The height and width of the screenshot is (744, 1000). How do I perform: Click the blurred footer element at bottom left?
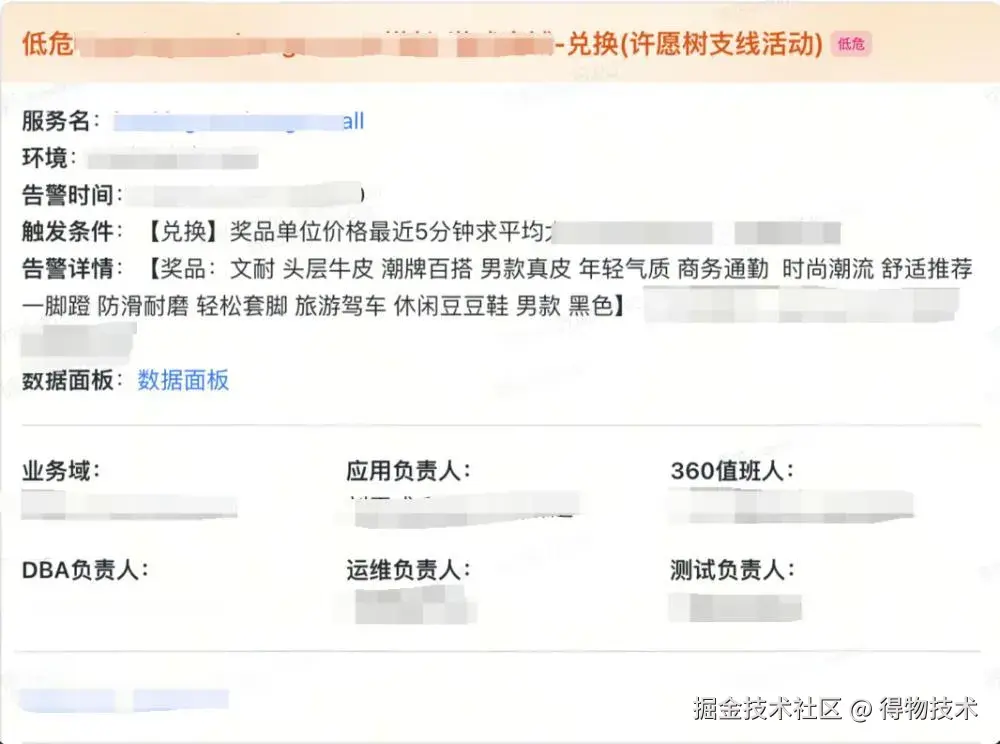point(120,698)
